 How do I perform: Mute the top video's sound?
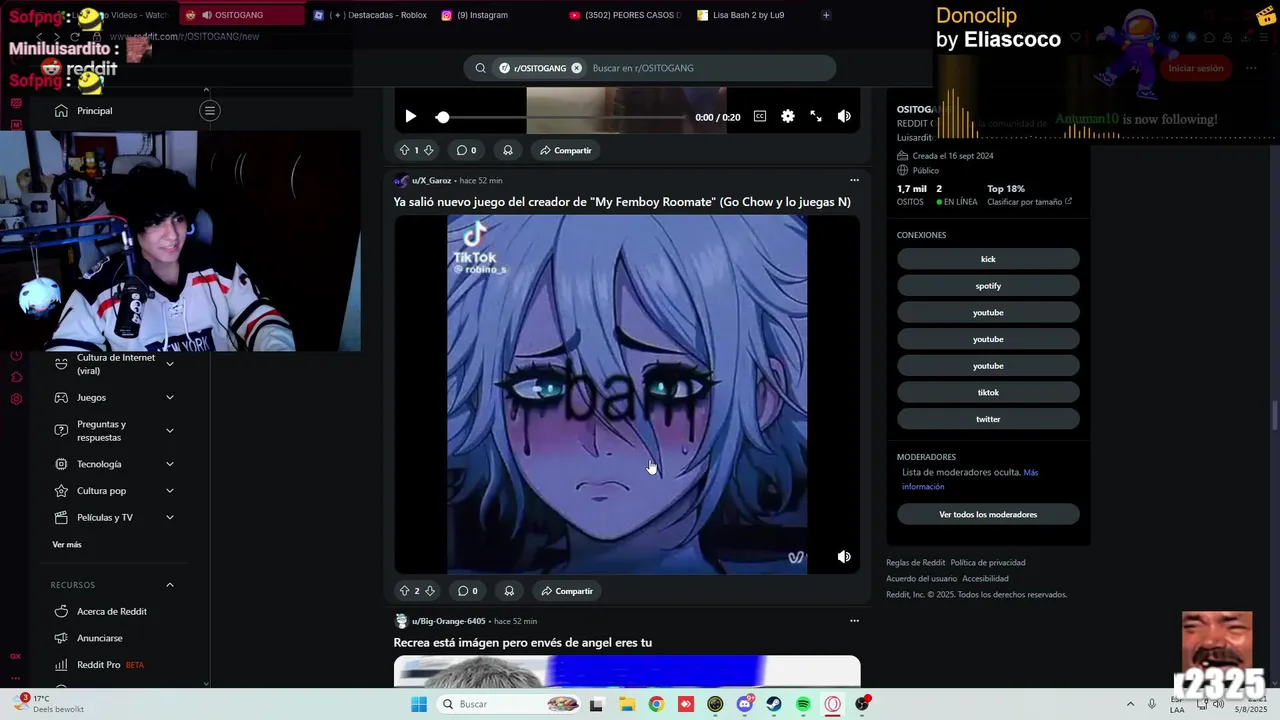pos(844,116)
